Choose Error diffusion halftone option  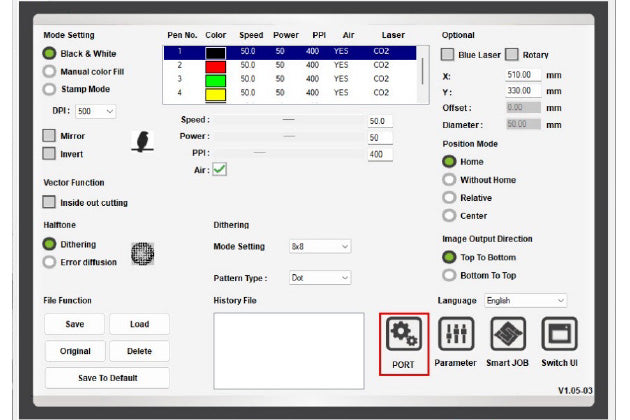point(49,262)
